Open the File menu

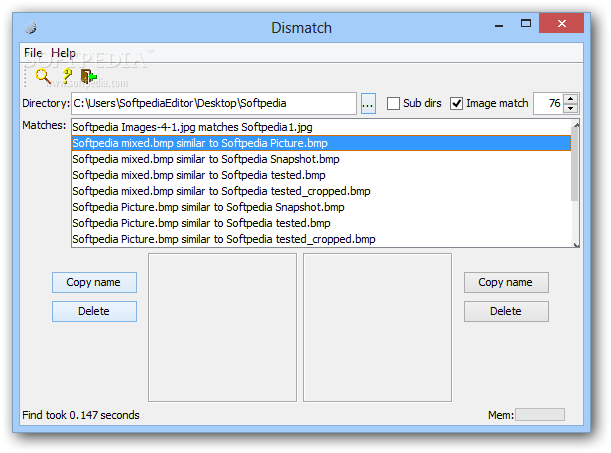tap(33, 53)
